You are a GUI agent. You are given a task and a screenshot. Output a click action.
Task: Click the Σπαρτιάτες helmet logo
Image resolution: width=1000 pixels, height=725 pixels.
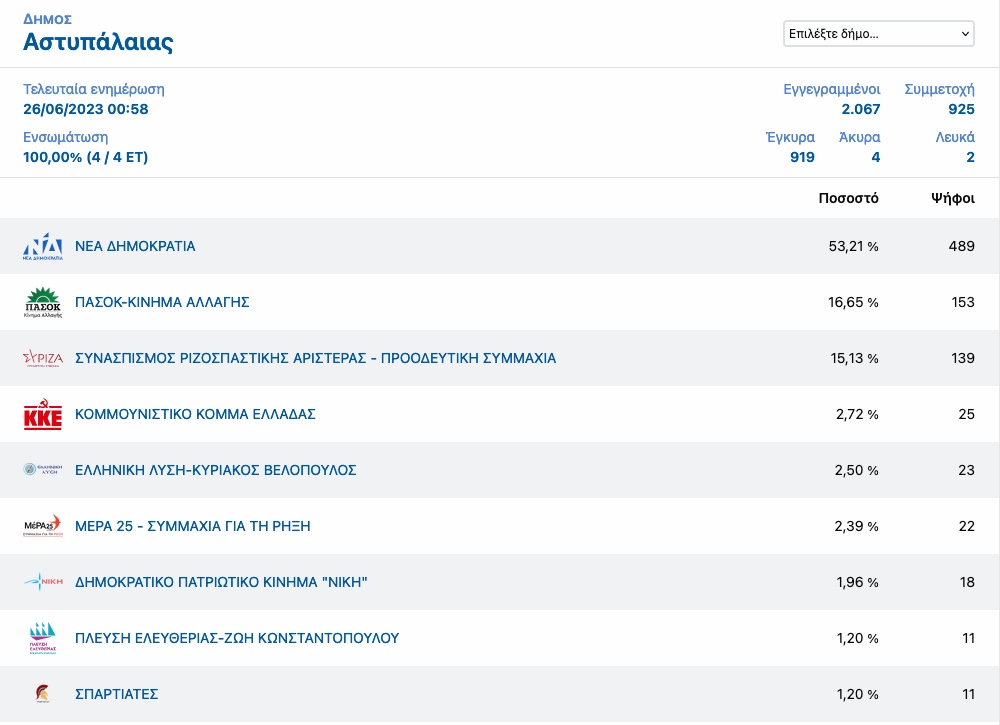[43, 694]
